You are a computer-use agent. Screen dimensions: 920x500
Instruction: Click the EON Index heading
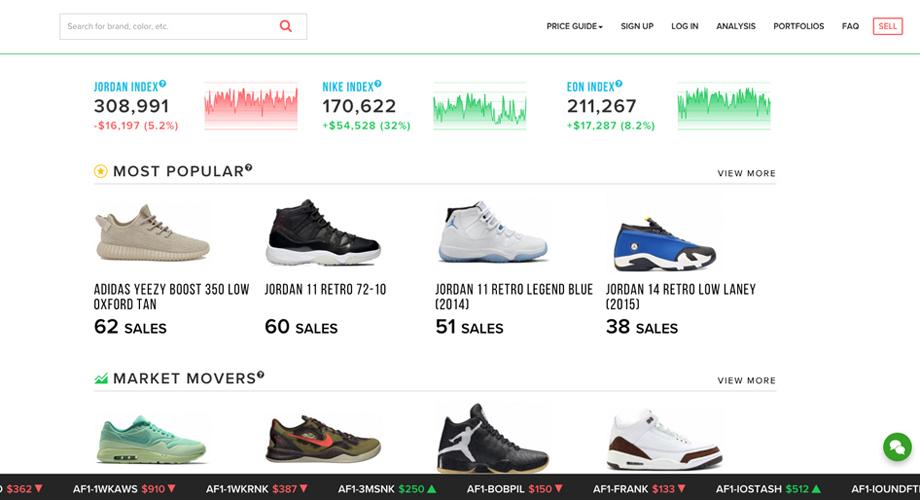pyautogui.click(x=590, y=87)
